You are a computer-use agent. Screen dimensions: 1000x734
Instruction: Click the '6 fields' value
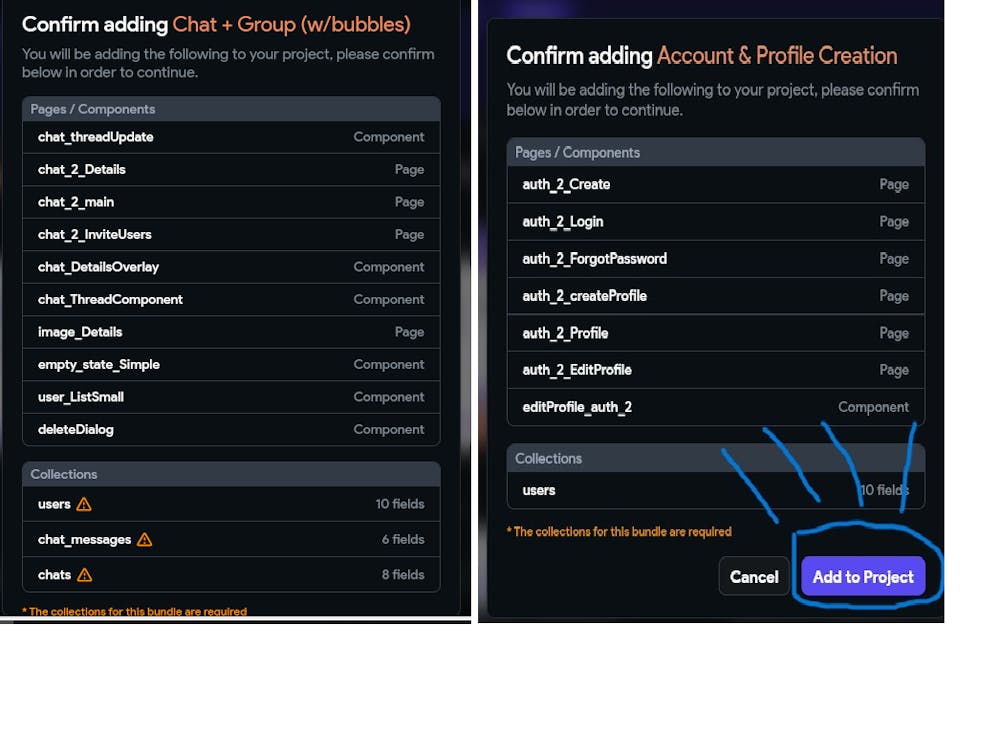pyautogui.click(x=403, y=539)
